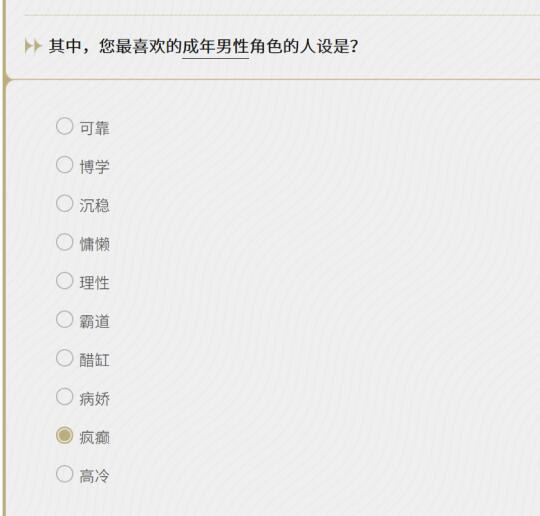Choose 理性 as the answer
Viewport: 540px width, 516px height.
64,281
